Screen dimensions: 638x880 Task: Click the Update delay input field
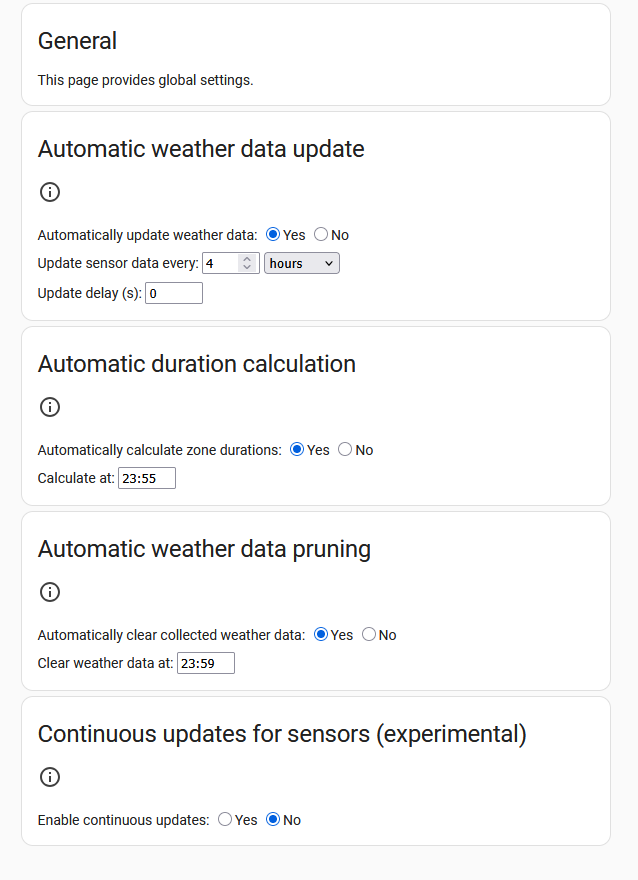[174, 293]
